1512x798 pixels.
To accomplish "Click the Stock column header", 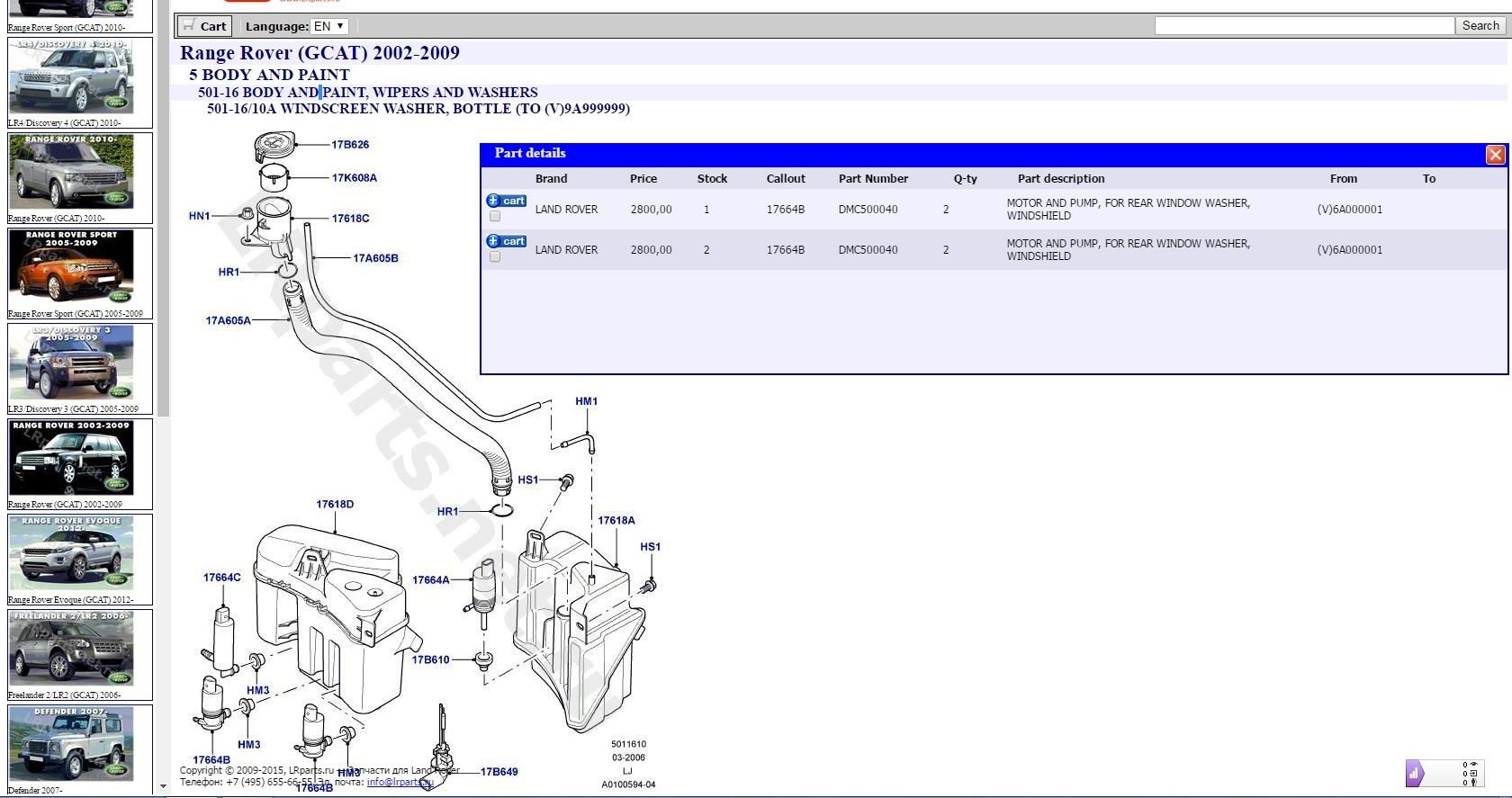I will coord(712,178).
